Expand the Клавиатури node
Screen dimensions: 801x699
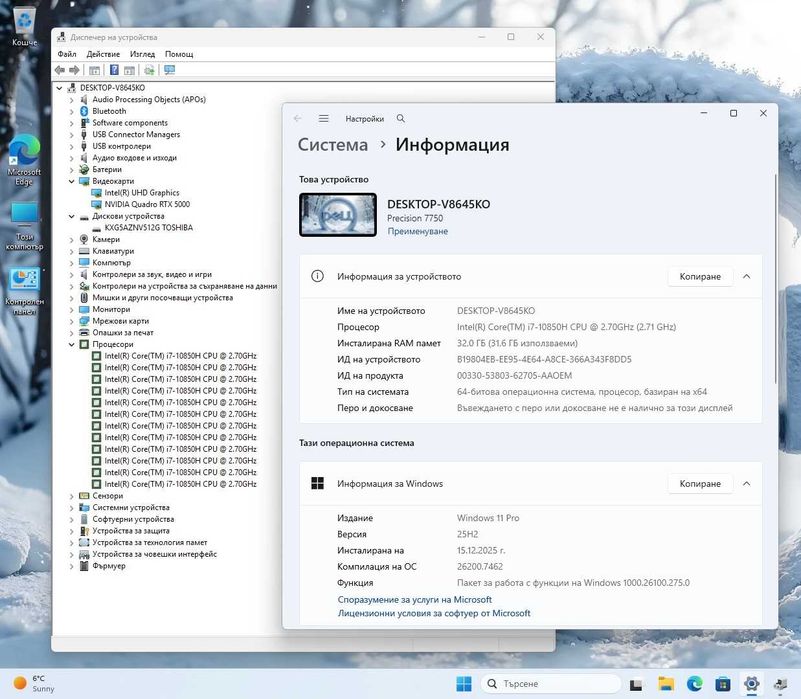pos(72,251)
